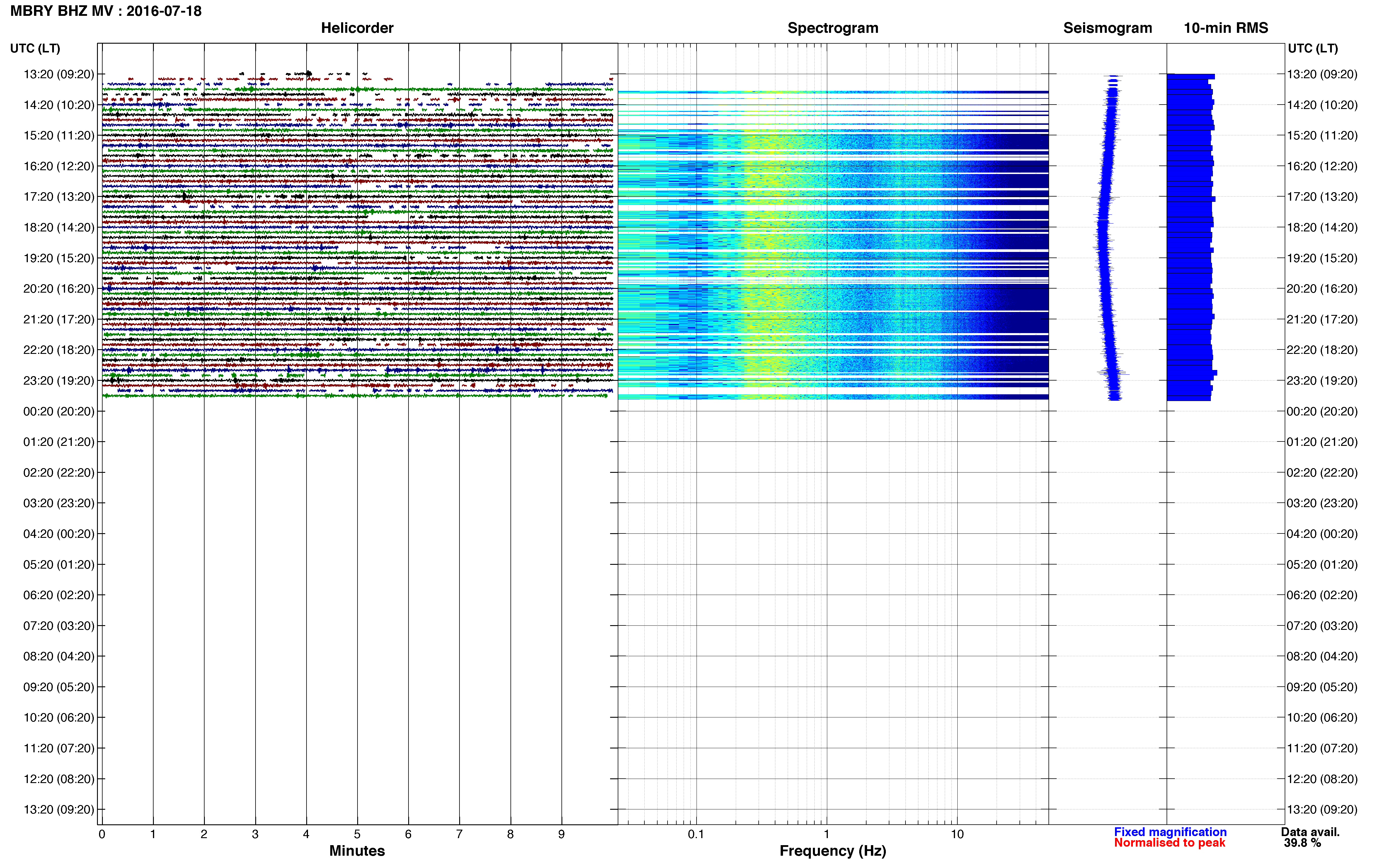
Task: Click the left '02:20 (22:20)' time label
Action: point(59,473)
